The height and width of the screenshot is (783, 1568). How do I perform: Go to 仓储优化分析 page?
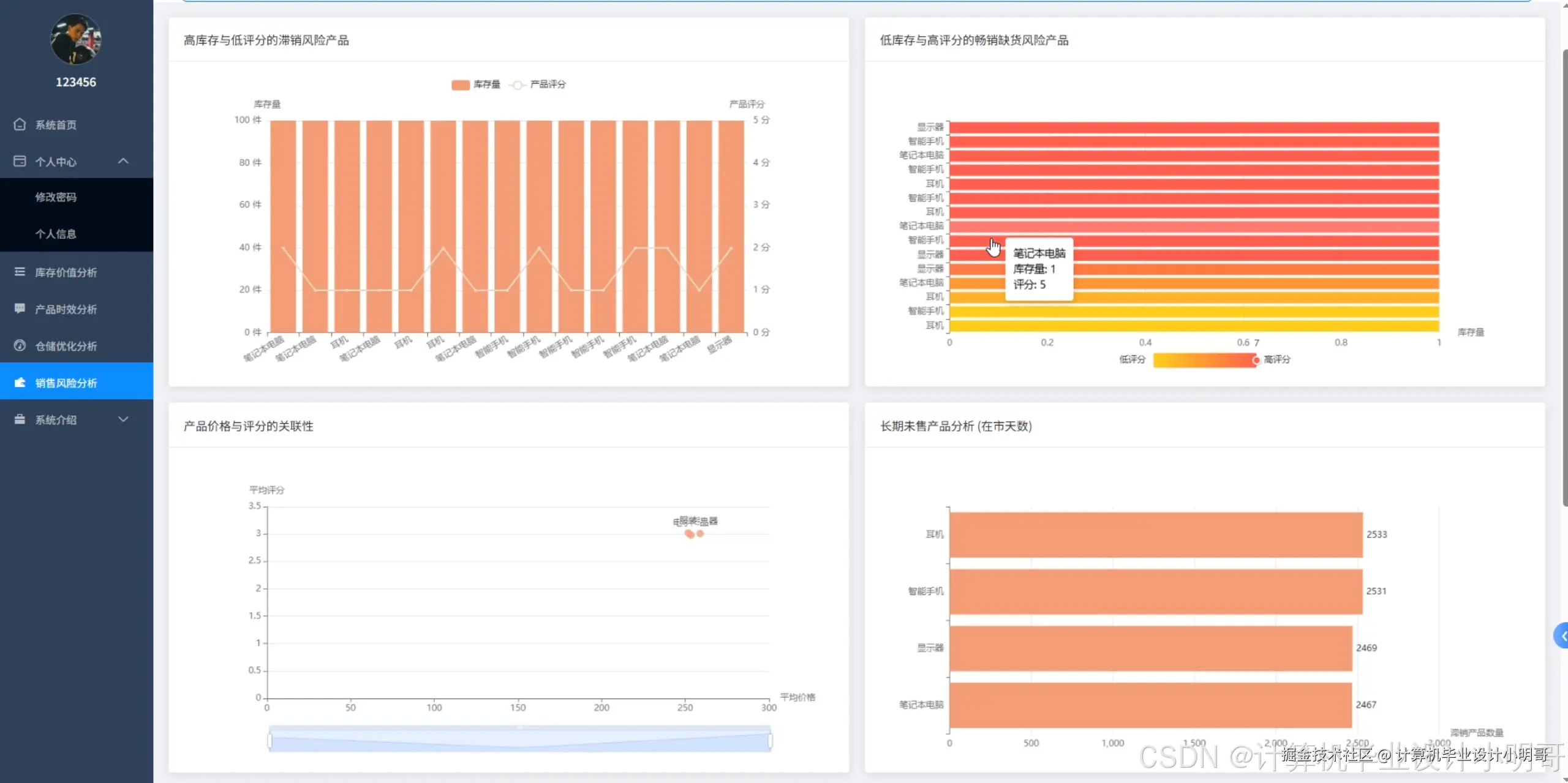(x=66, y=346)
